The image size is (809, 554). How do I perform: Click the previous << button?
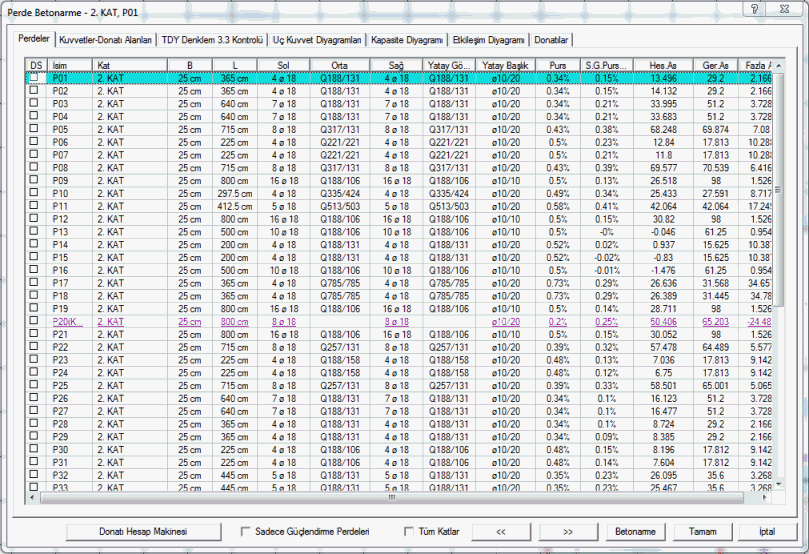tap(501, 531)
